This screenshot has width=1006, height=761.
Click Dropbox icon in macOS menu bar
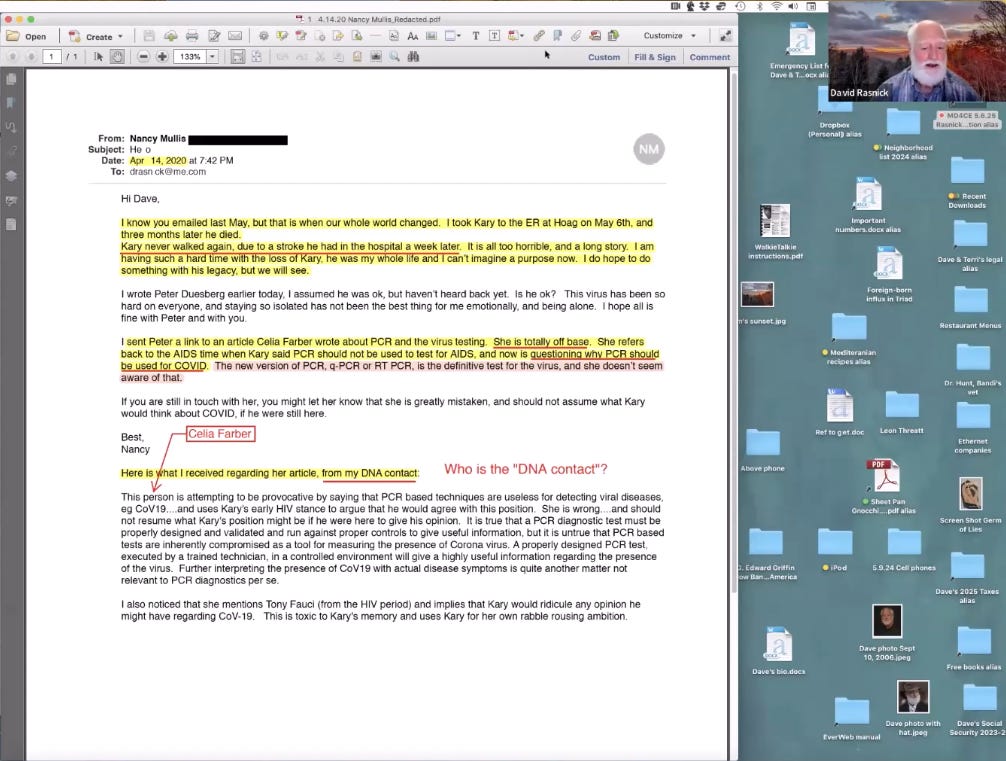(x=705, y=6)
